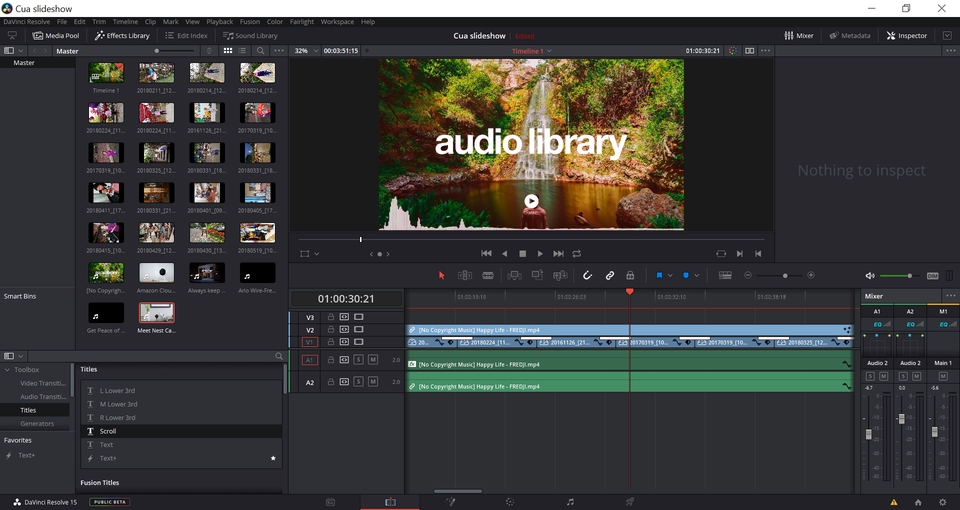
Task: Collapse the Toolbox tree section
Action: pyautogui.click(x=7, y=370)
